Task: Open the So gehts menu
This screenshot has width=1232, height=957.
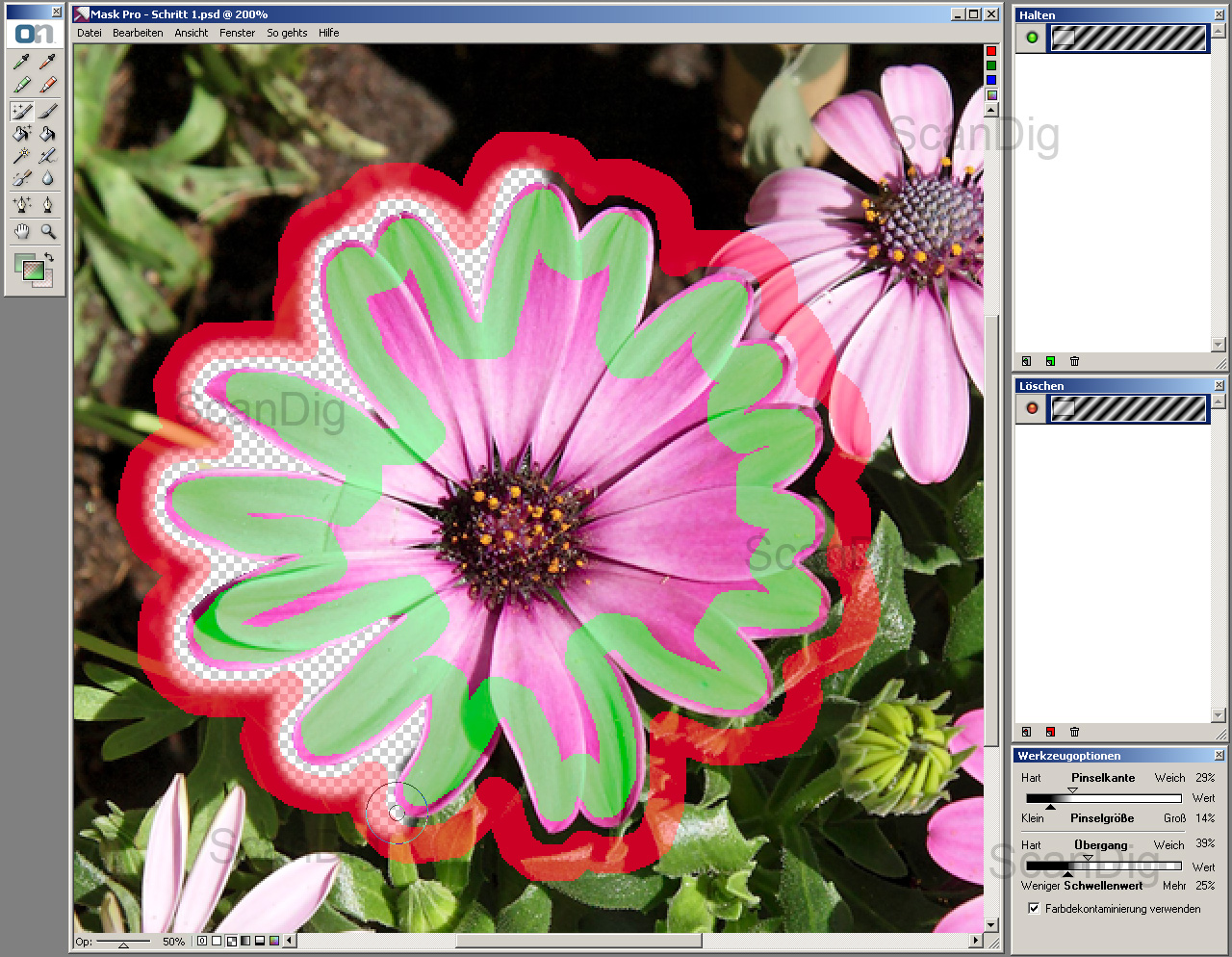Action: (287, 33)
